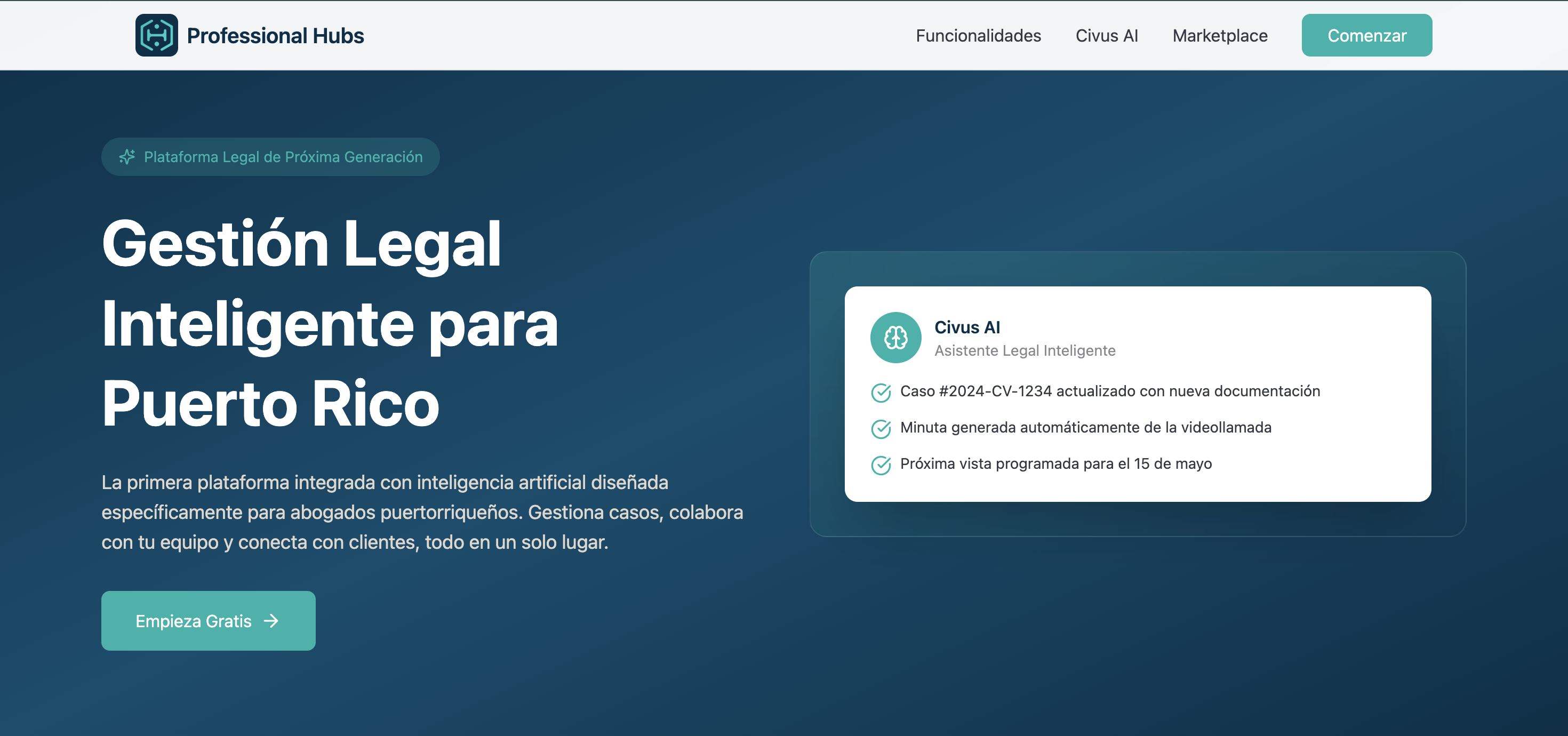Click the check icon beside Minuta generada
The image size is (1568, 736).
[881, 429]
